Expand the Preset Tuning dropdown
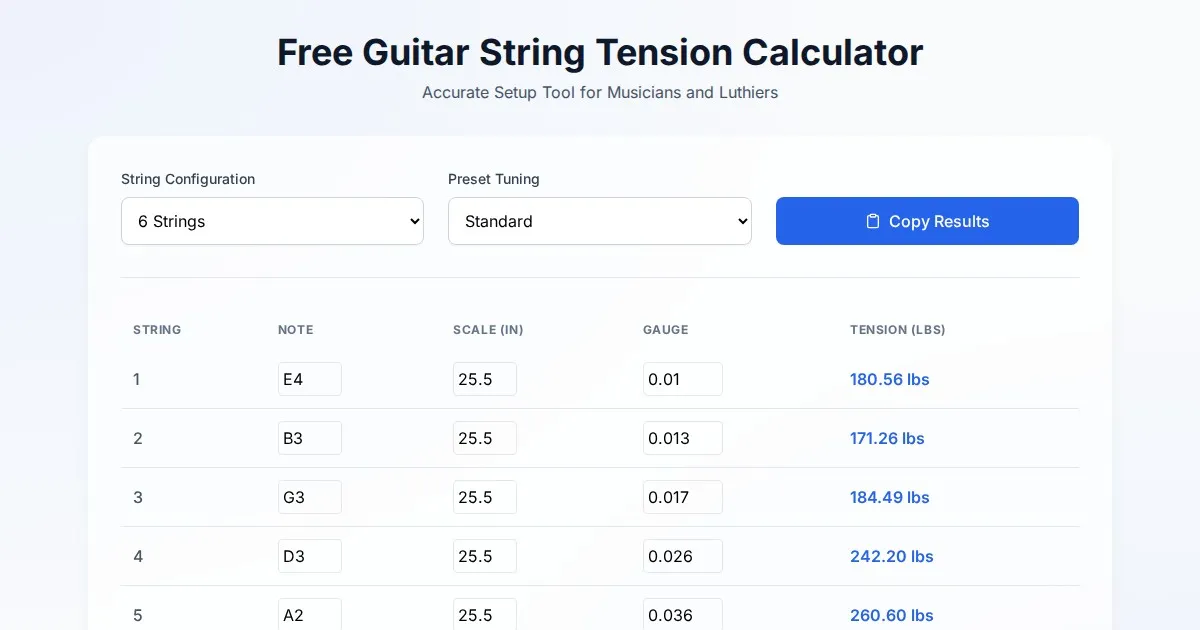1200x630 pixels. (x=599, y=221)
